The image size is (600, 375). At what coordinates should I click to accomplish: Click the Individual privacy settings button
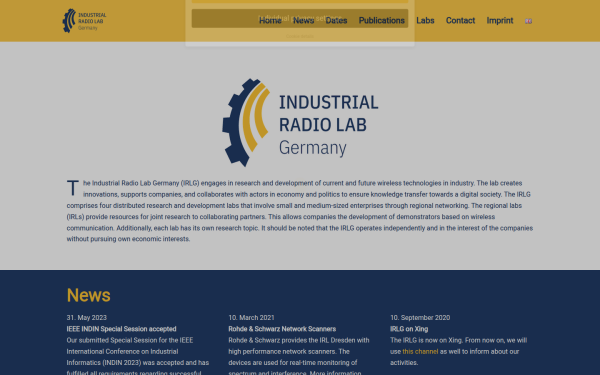(x=300, y=18)
